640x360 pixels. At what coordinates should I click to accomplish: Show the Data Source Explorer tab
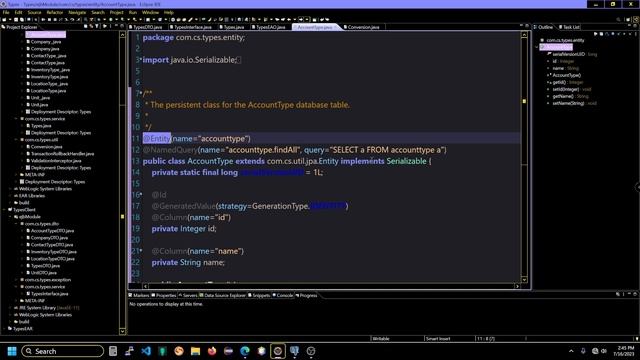click(x=222, y=295)
